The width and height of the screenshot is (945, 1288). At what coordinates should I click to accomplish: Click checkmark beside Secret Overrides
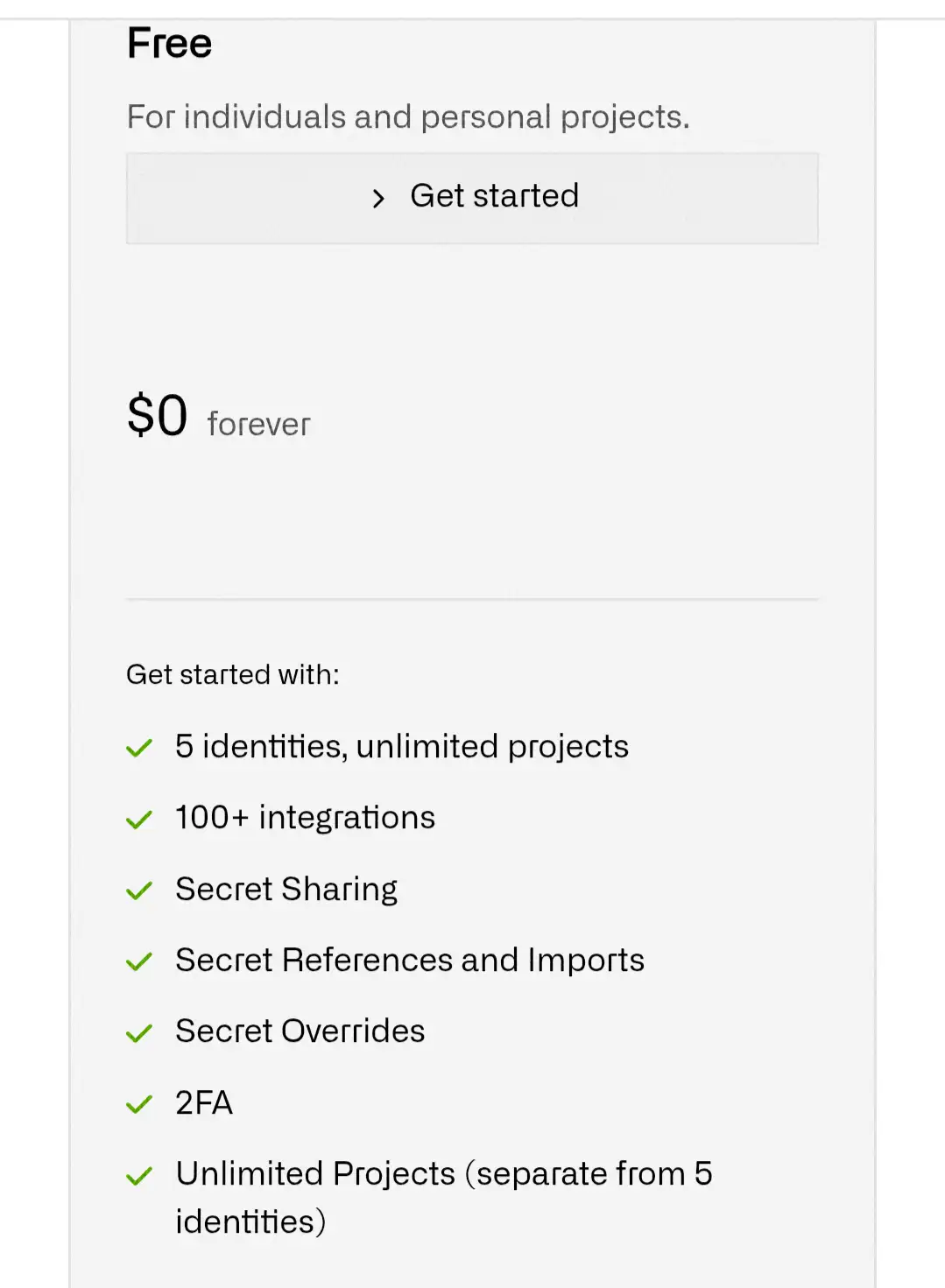tap(139, 1033)
